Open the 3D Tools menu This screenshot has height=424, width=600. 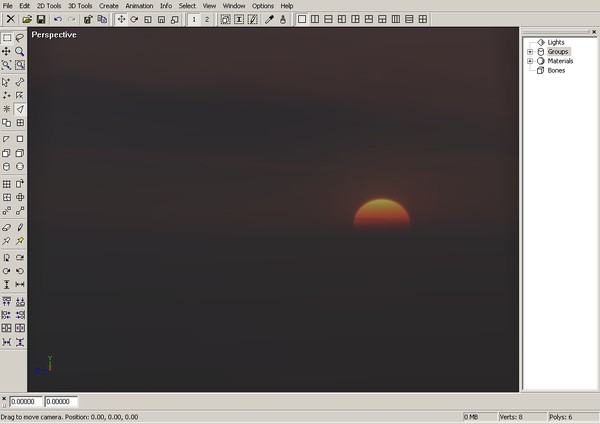[80, 6]
